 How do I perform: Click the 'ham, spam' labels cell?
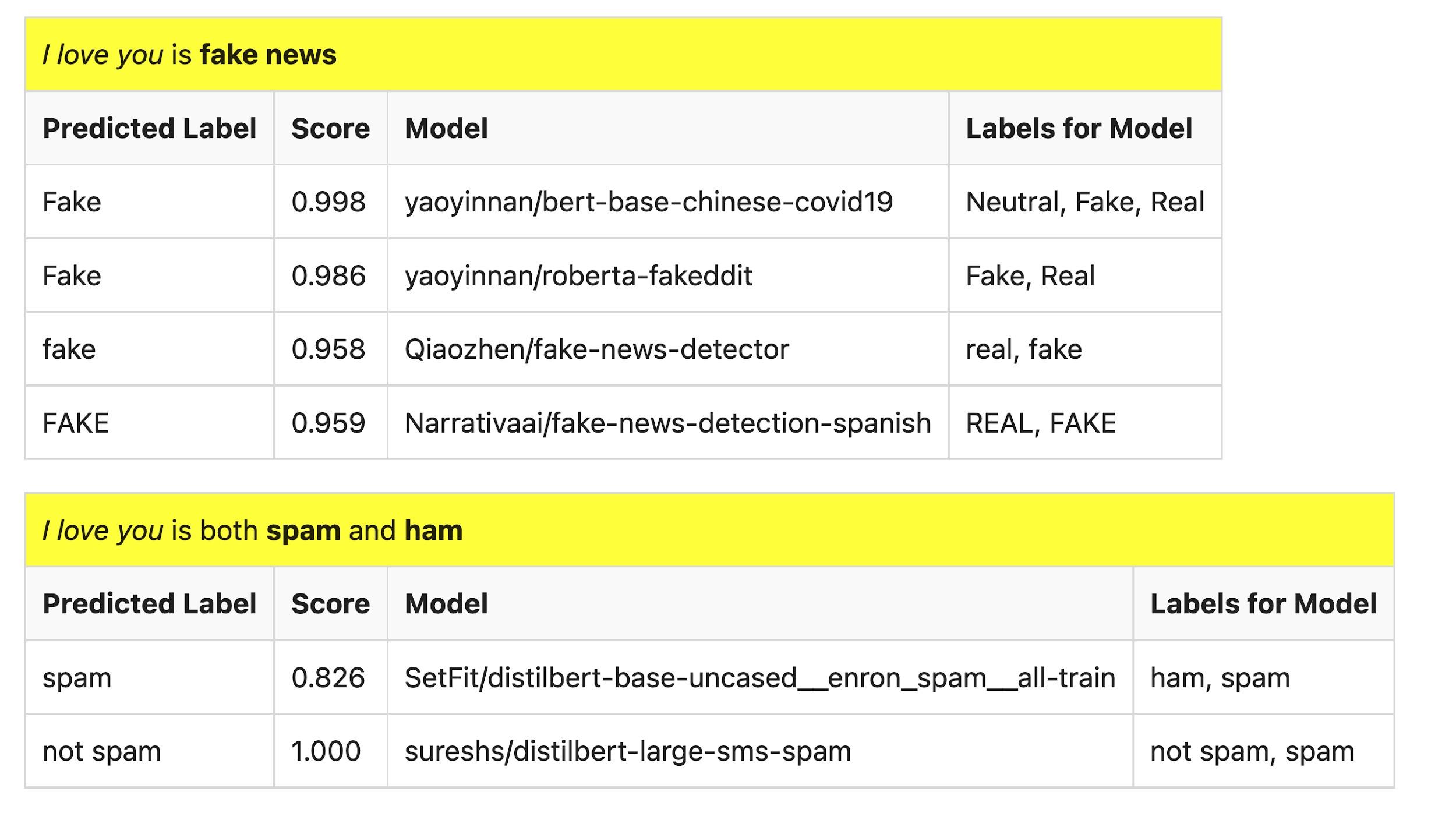[1220, 677]
